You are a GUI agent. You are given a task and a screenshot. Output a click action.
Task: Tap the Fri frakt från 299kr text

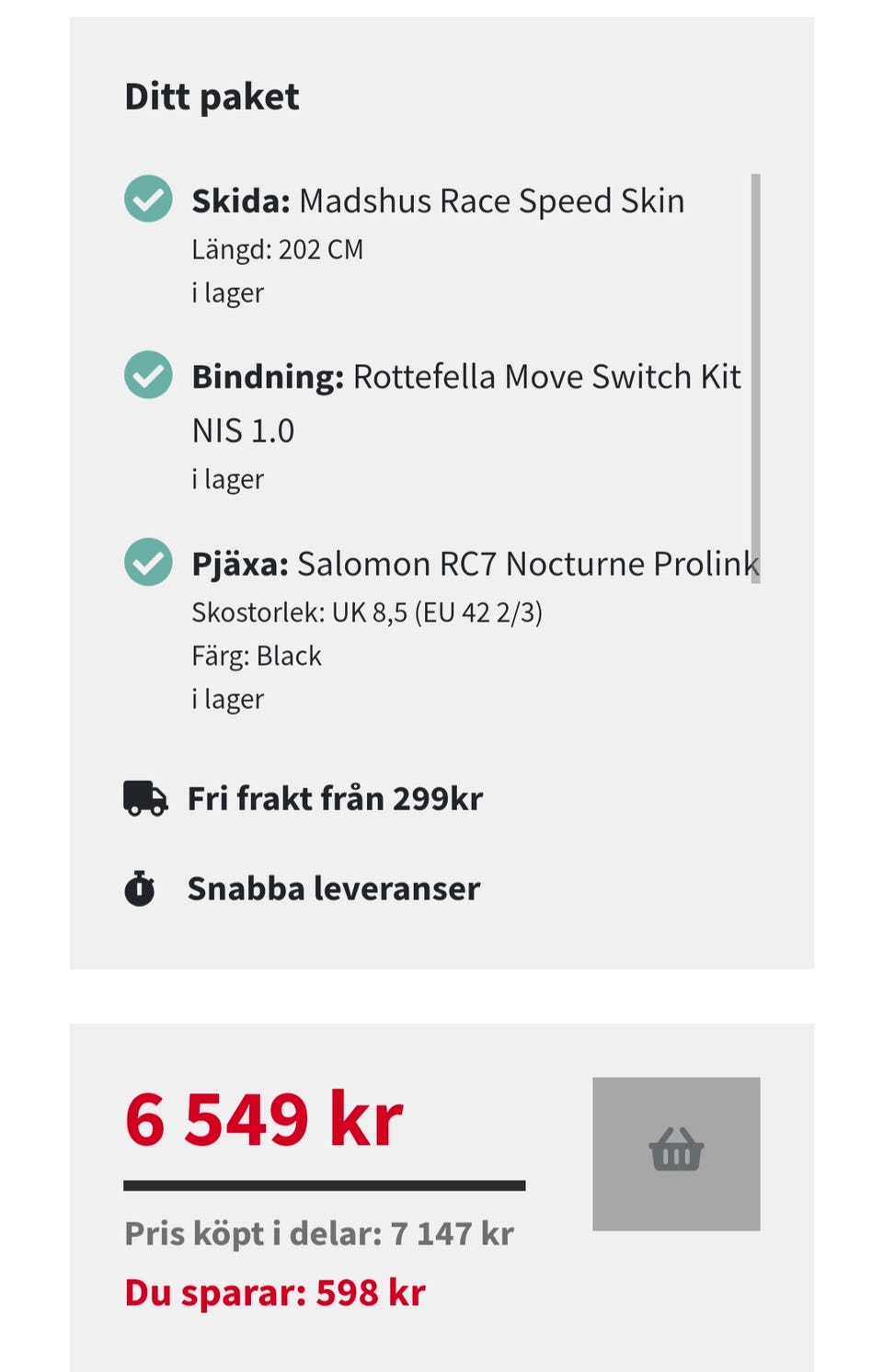[x=335, y=798]
